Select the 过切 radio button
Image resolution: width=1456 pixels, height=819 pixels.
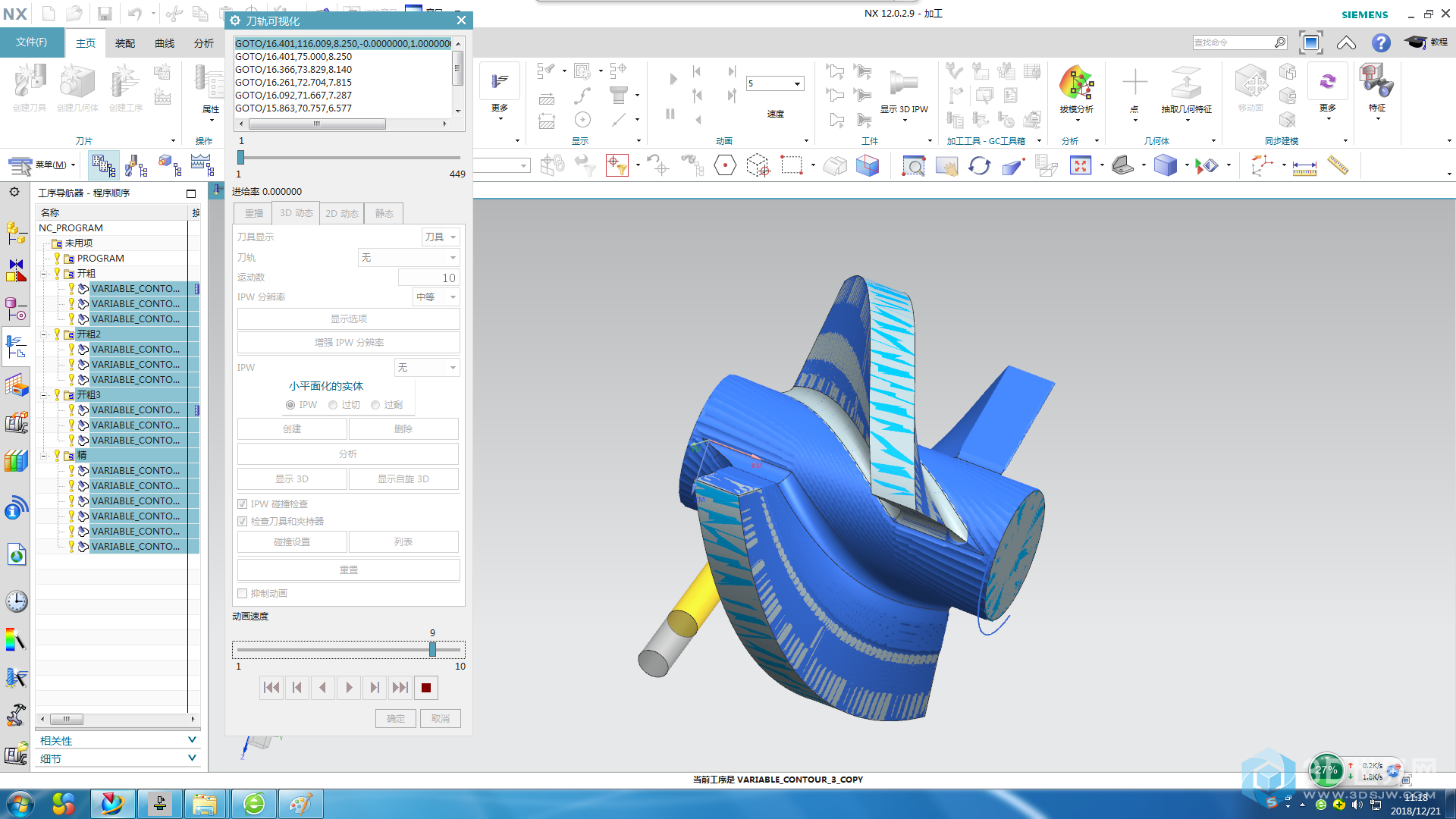(333, 405)
